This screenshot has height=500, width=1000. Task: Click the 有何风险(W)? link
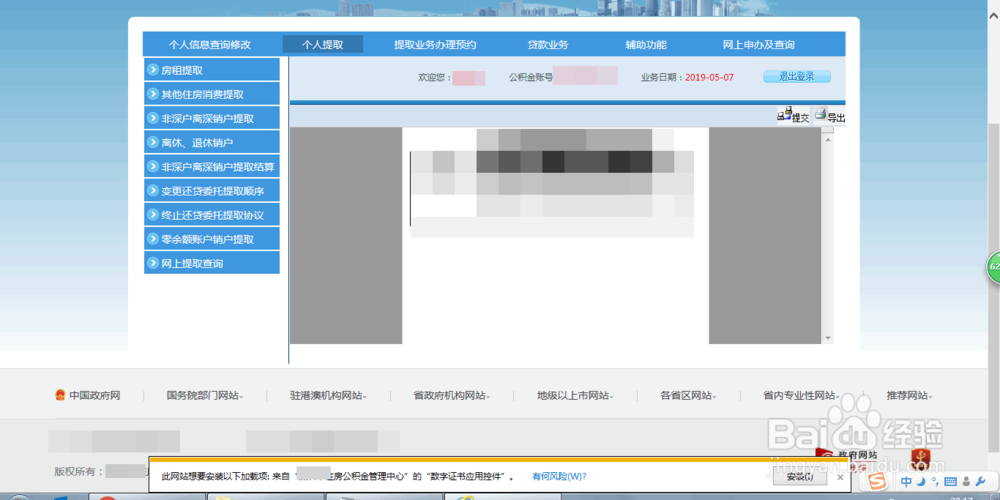coord(559,476)
